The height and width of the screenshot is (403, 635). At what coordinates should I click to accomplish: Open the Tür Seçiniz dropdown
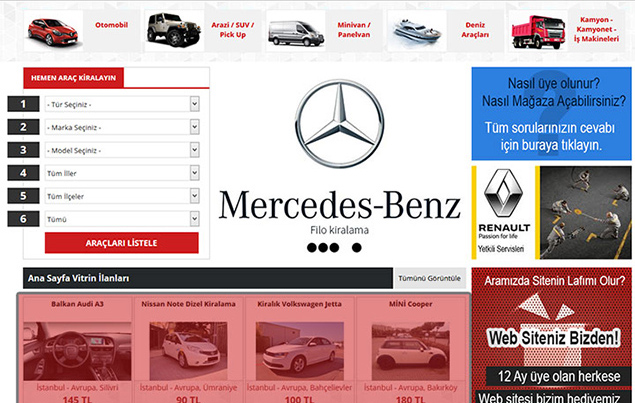122,104
